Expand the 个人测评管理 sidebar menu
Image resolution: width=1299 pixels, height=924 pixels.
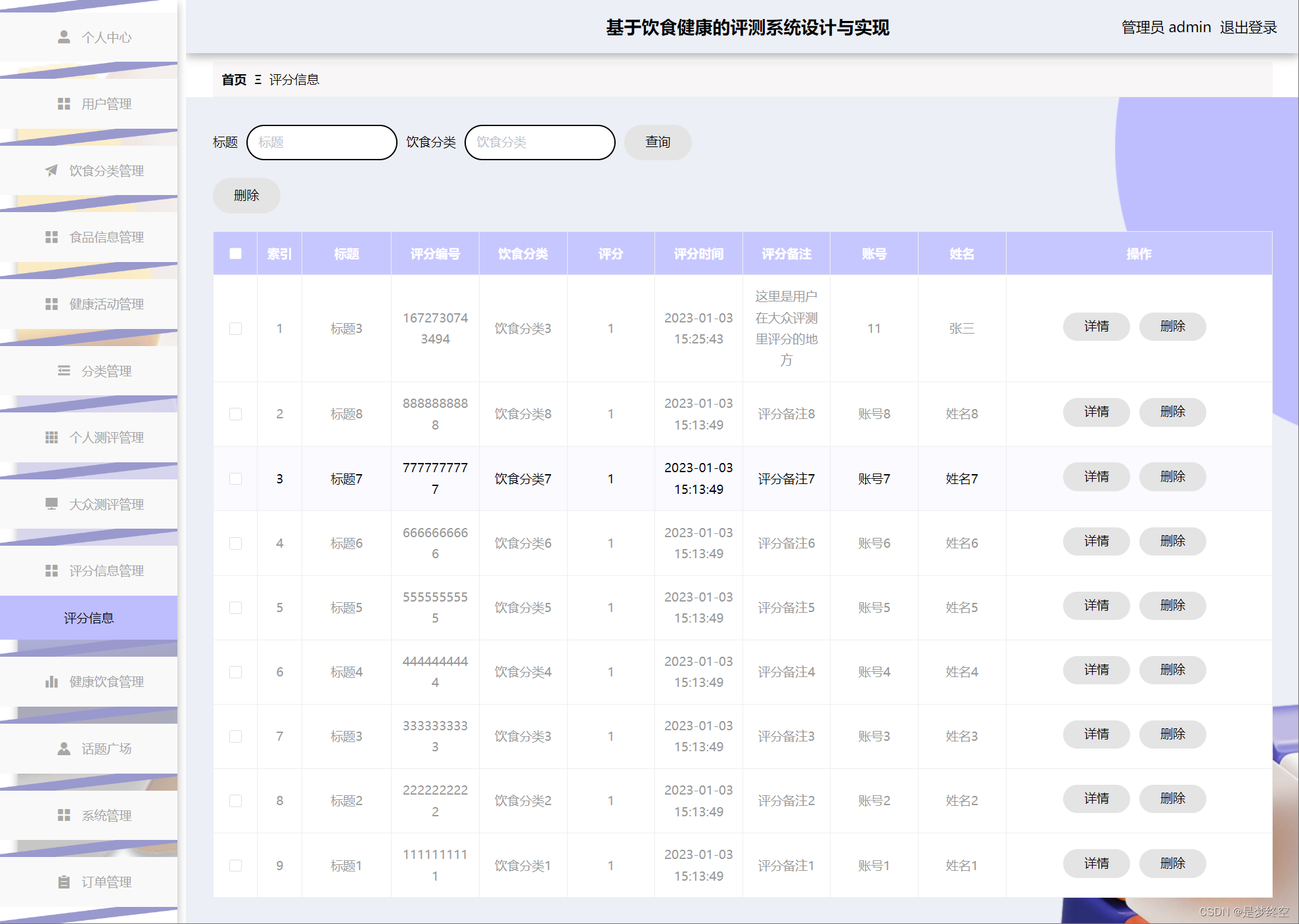[x=89, y=437]
